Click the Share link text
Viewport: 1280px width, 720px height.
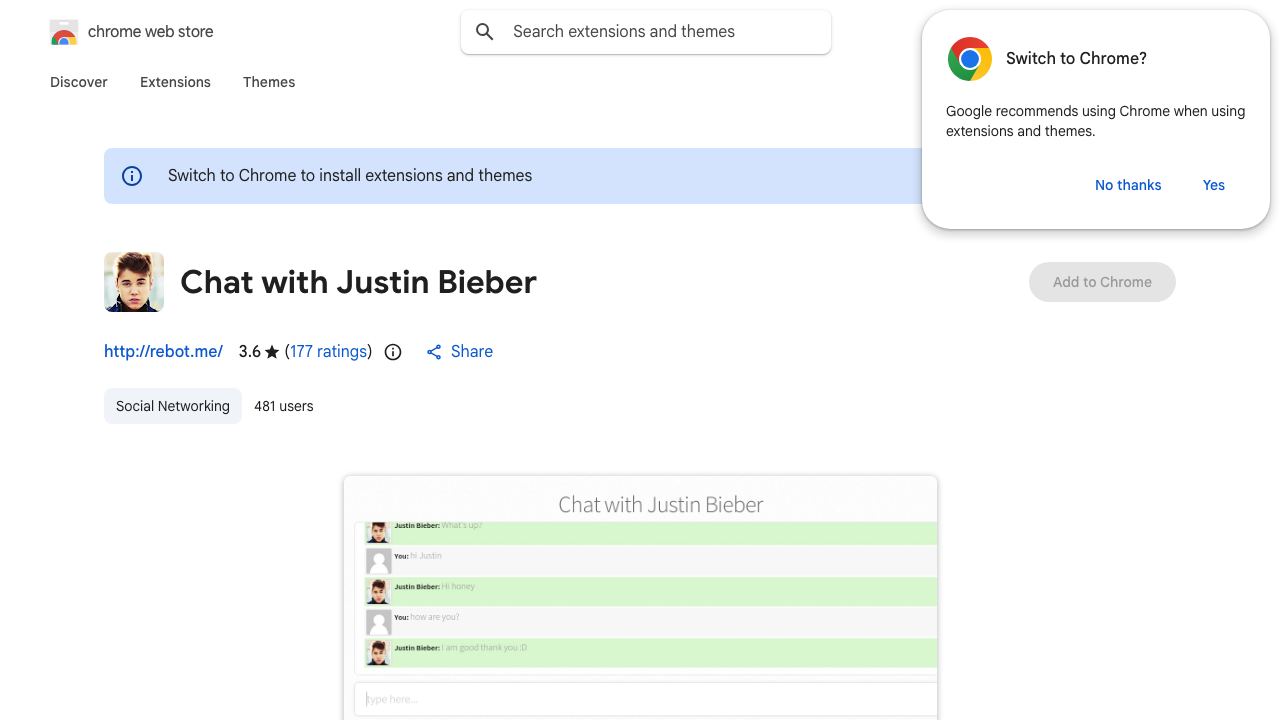pos(472,351)
